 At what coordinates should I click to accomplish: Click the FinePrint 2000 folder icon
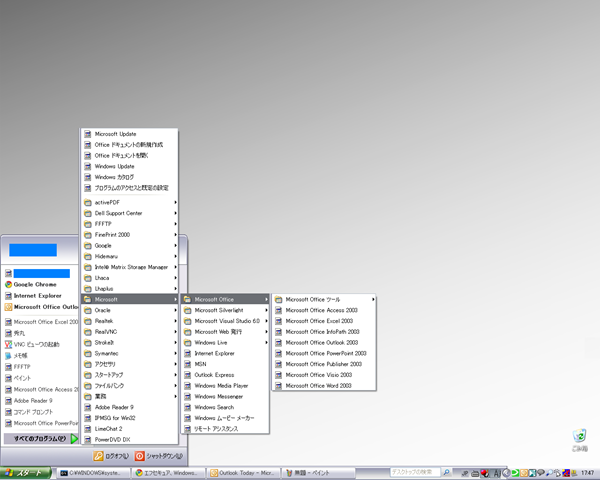click(x=88, y=234)
